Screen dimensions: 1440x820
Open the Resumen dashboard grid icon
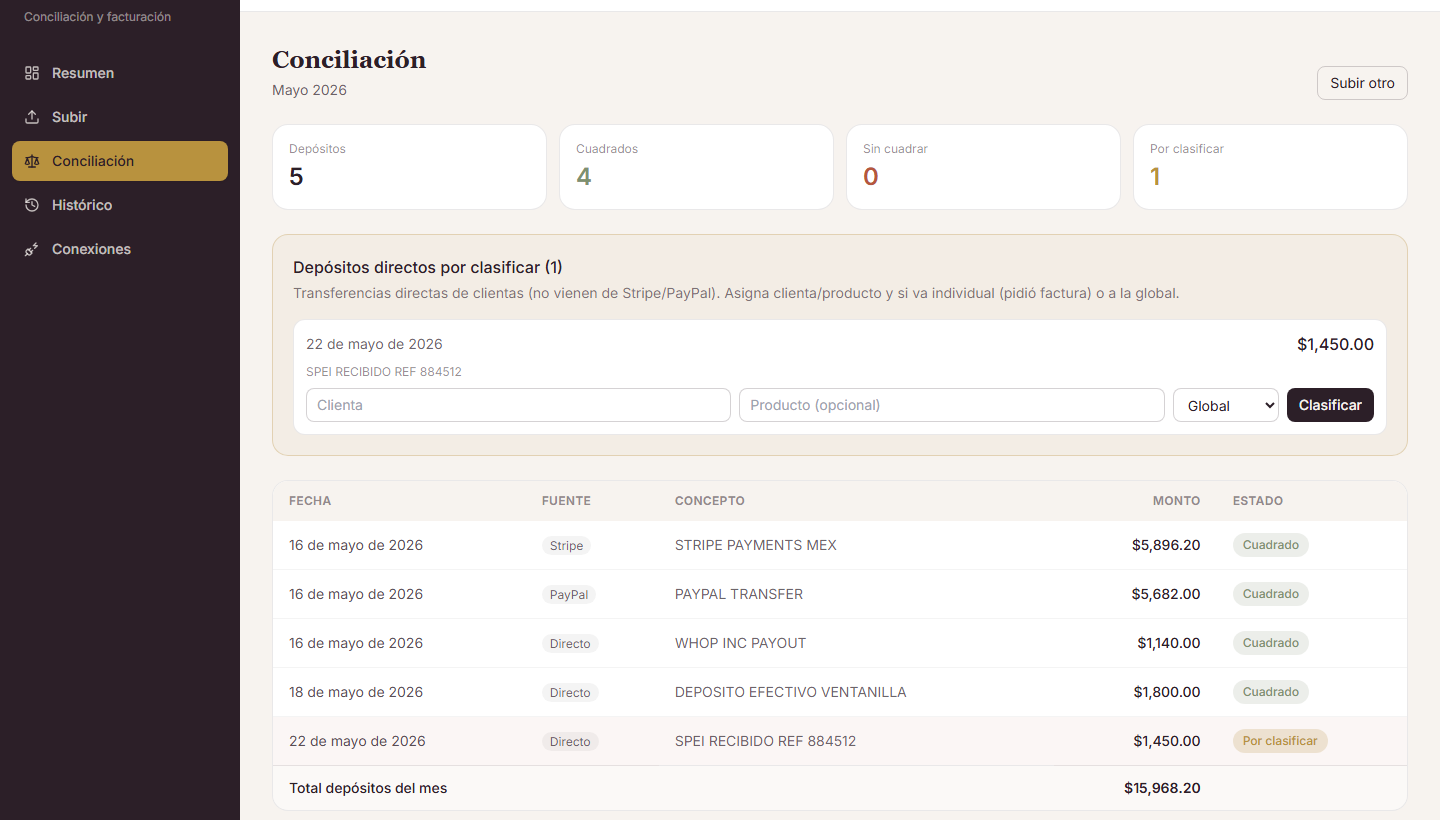point(32,73)
